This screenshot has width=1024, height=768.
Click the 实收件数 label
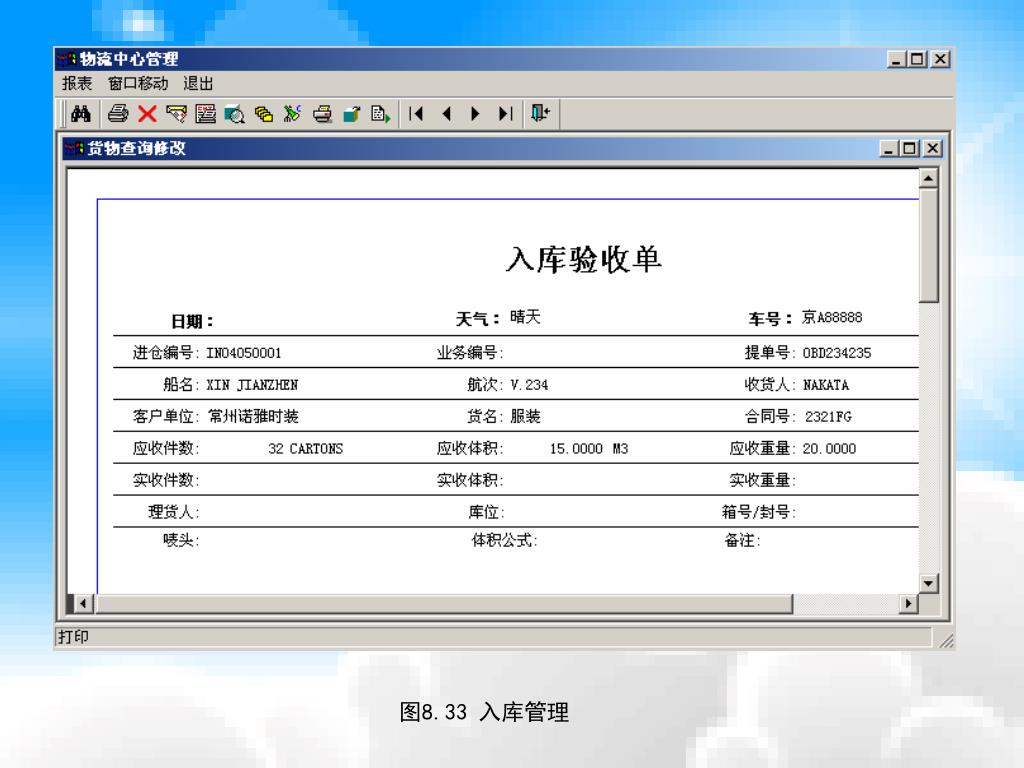pyautogui.click(x=166, y=480)
